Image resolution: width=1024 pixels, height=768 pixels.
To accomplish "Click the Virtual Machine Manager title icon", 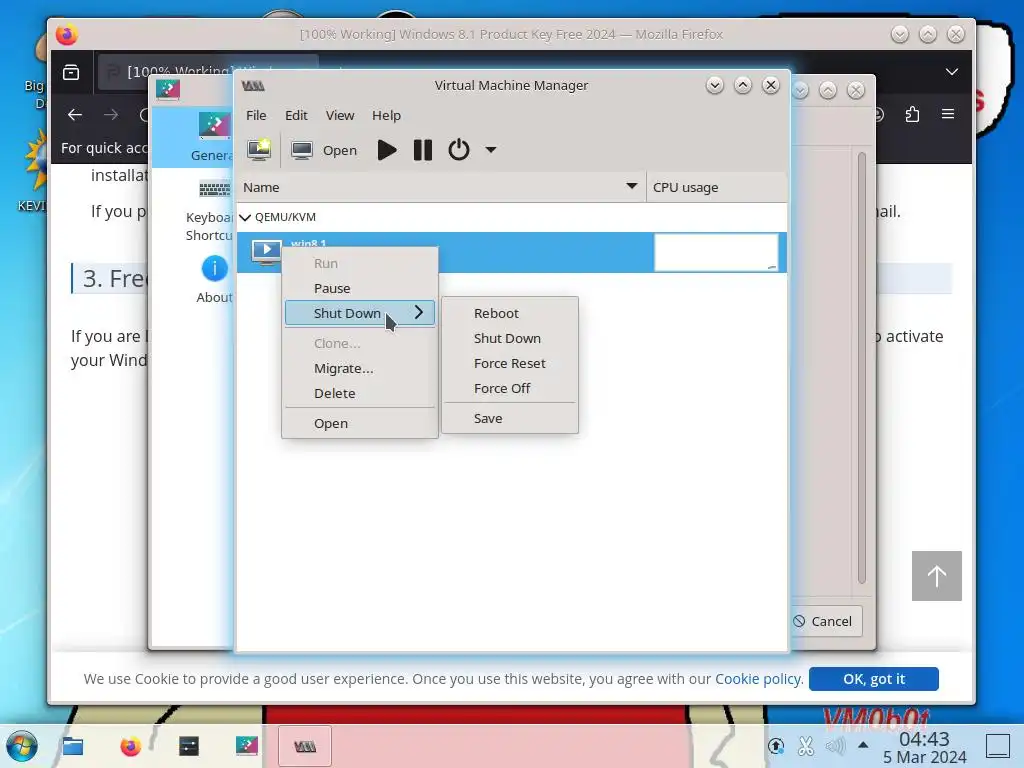I will (253, 86).
